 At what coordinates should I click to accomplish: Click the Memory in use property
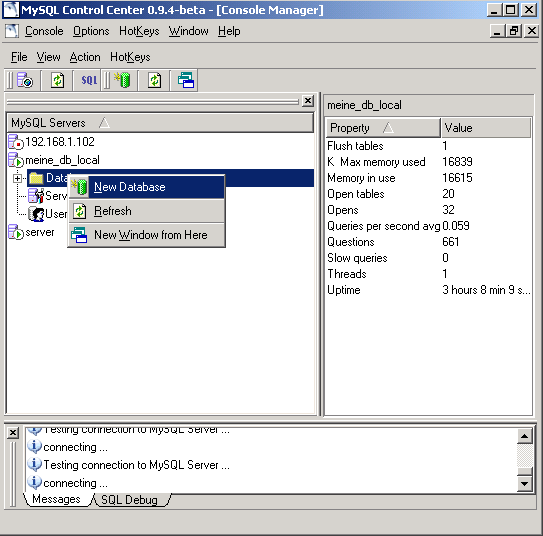tap(361, 178)
